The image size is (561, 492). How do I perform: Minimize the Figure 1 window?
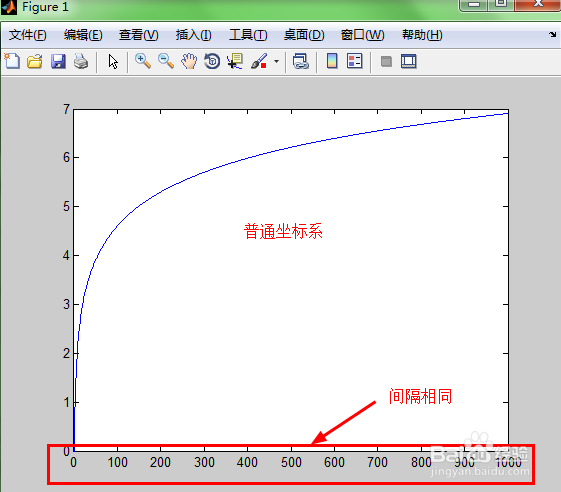pos(474,4)
